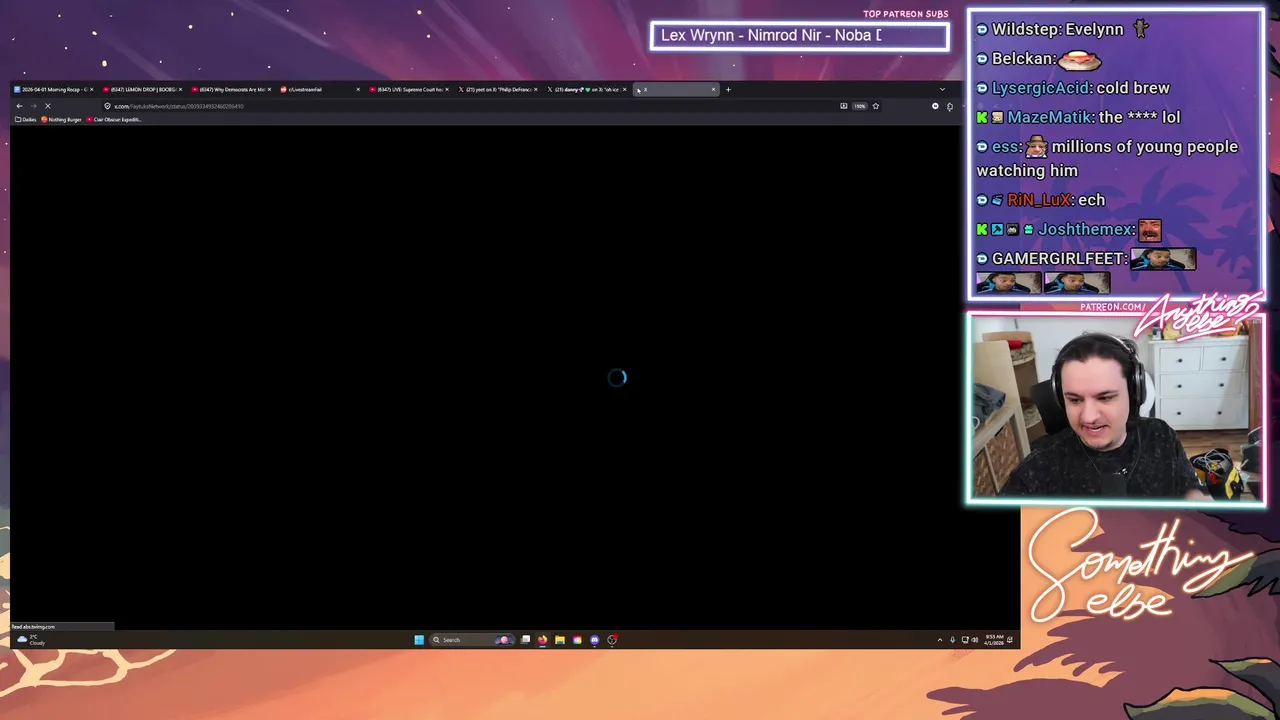Open the LIVE: Supreme Court tab
Viewport: 1280px width, 720px height.
coord(407,90)
